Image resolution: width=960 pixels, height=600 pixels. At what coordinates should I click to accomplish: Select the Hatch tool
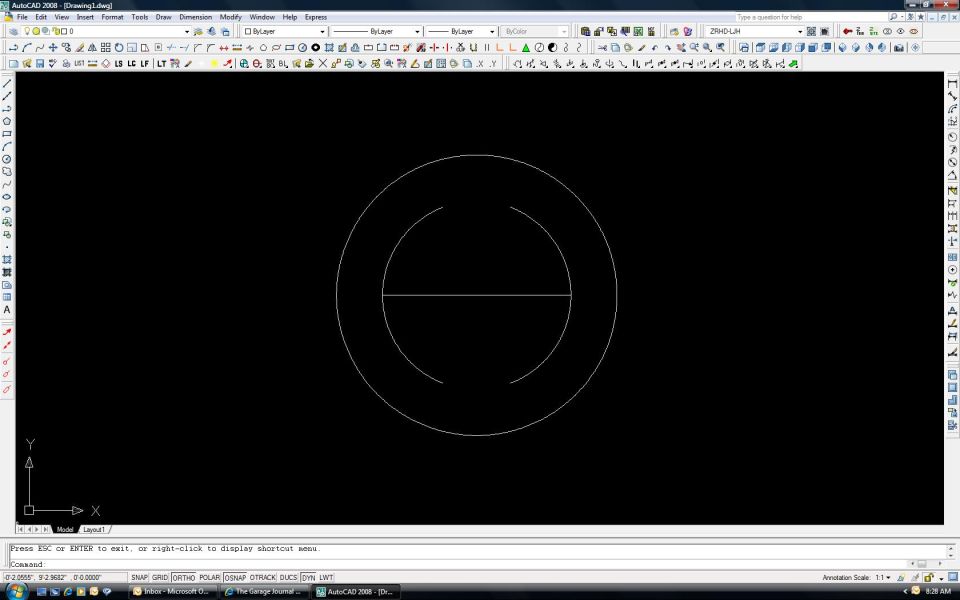click(7, 260)
